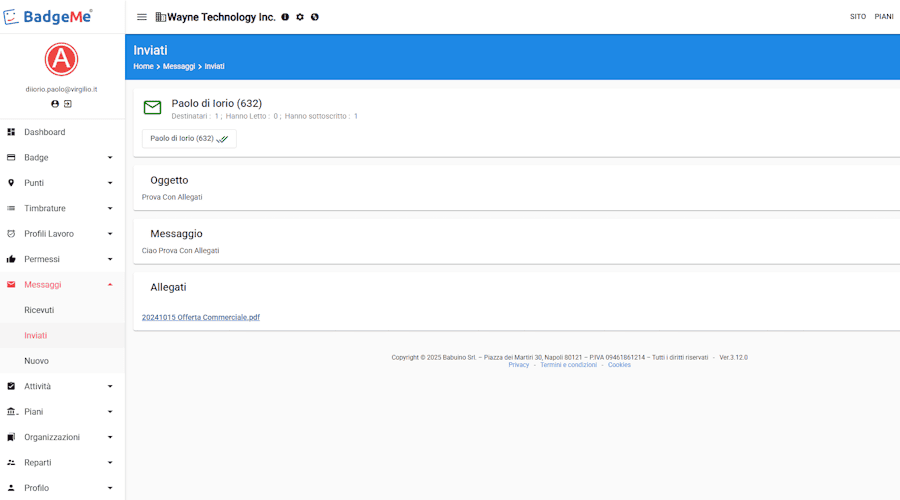This screenshot has height=500, width=900.
Task: Click the building icon beside Wayne Technology
Action: click(x=161, y=17)
